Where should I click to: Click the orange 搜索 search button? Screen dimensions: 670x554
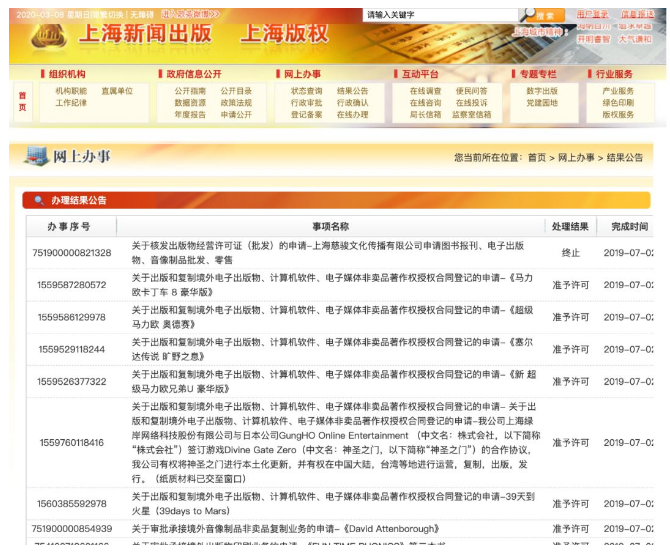pyautogui.click(x=545, y=16)
